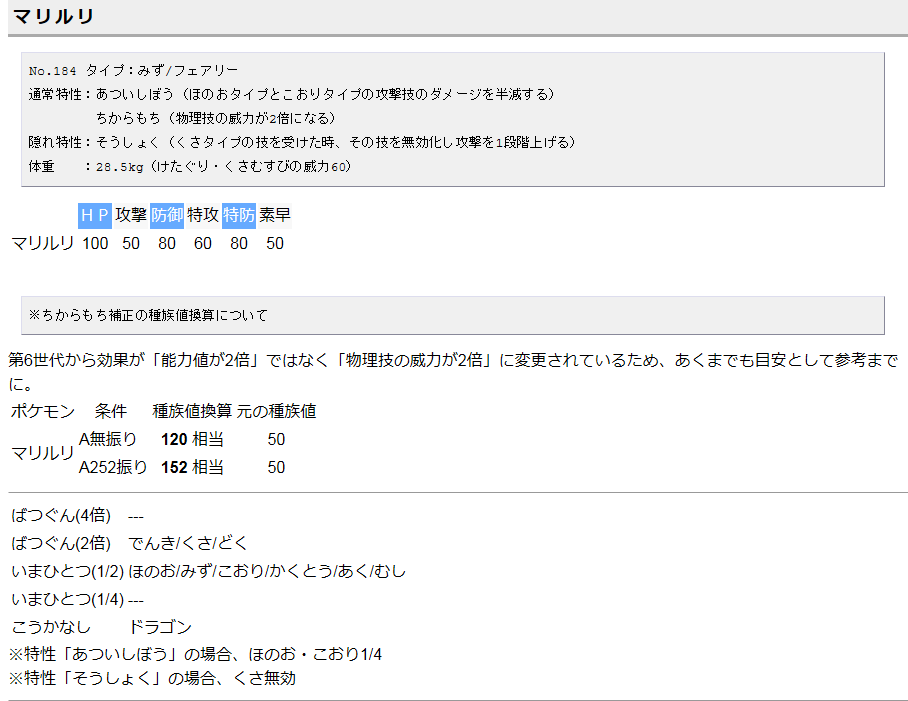This screenshot has width=908, height=701.
Task: Click the 120 相当 value
Action: (x=192, y=439)
